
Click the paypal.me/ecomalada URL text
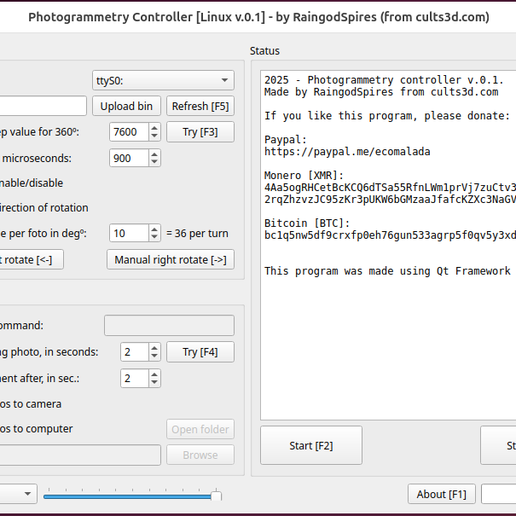347,152
